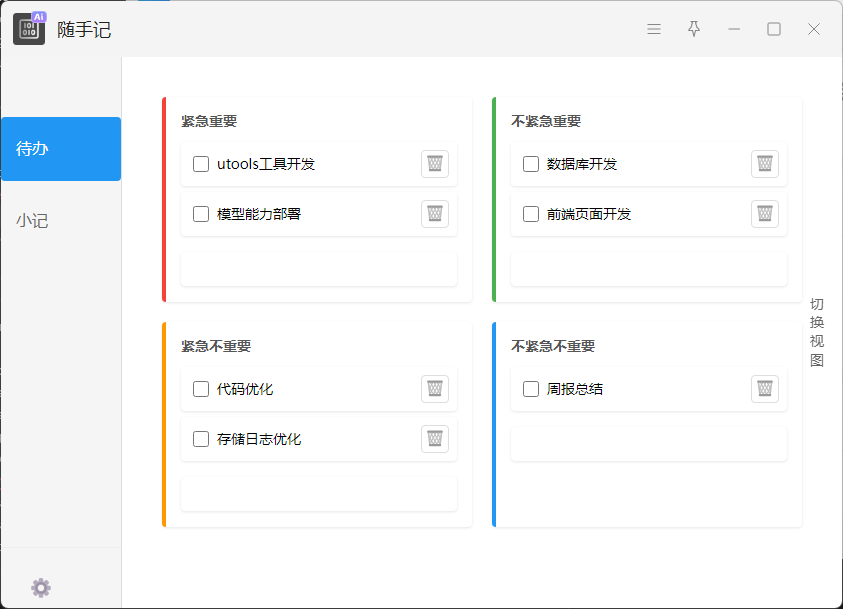This screenshot has height=609, width=843.
Task: Delete the 前端页面开发 task
Action: point(765,214)
